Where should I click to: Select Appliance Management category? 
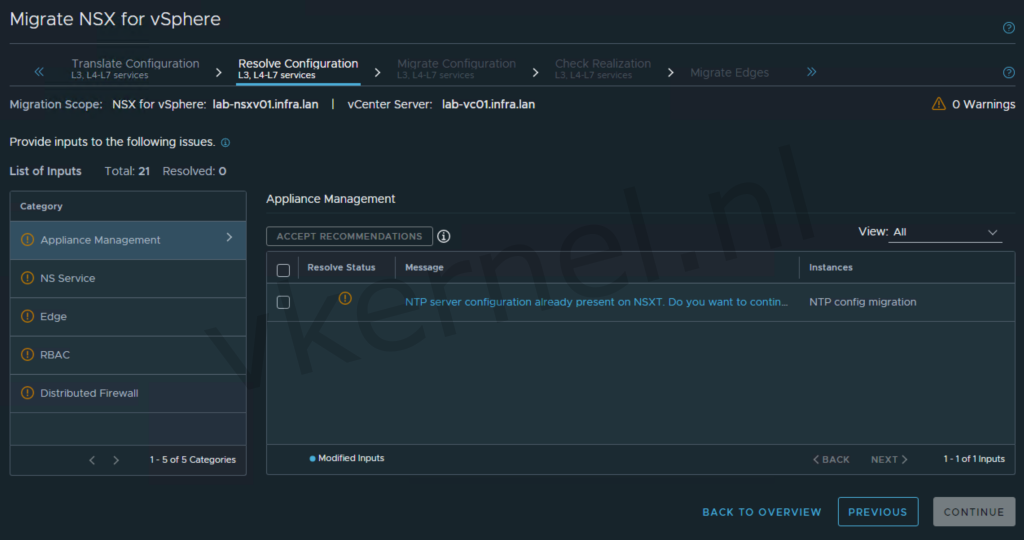tap(128, 240)
